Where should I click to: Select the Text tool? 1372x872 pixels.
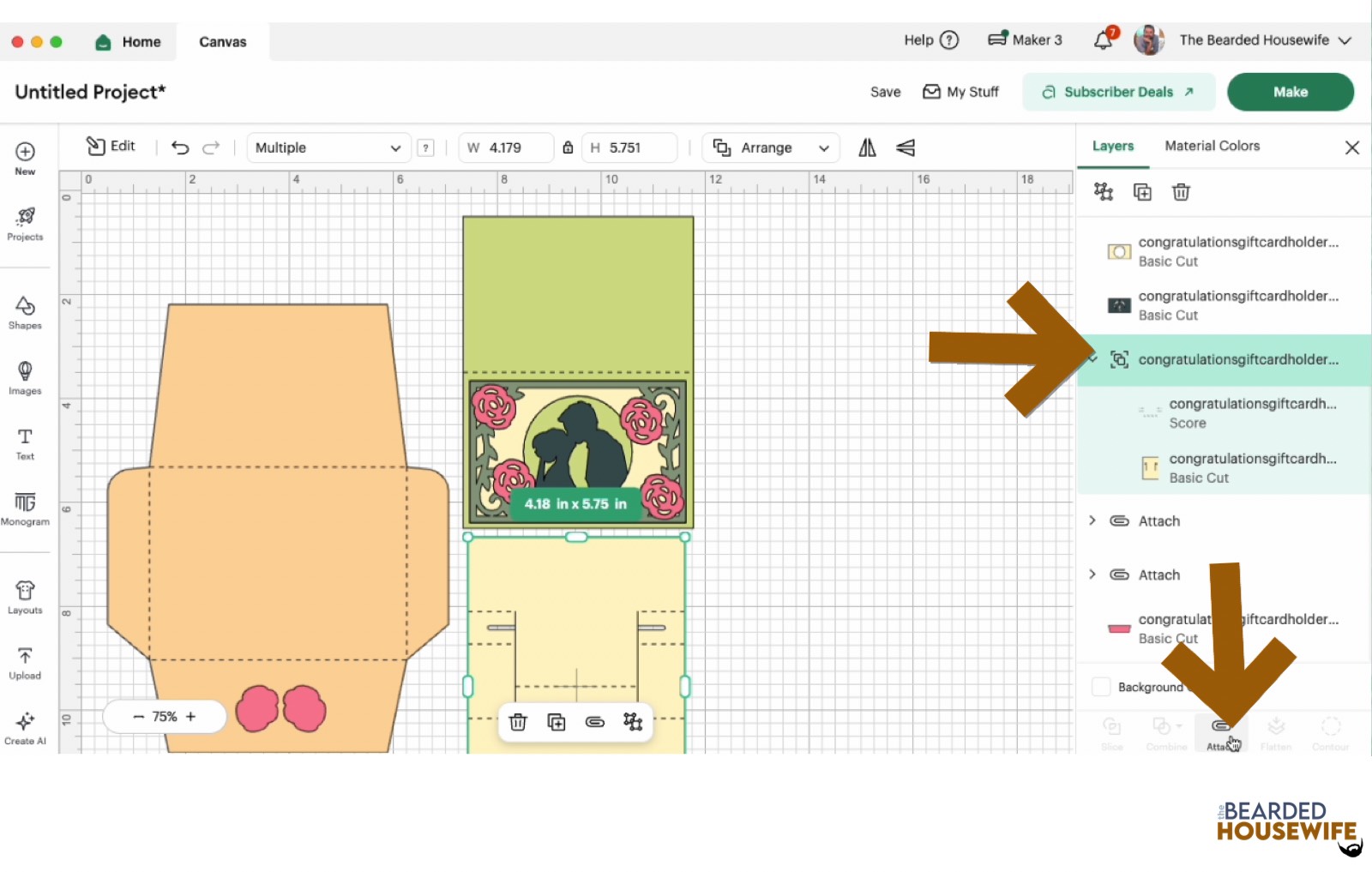(x=25, y=443)
